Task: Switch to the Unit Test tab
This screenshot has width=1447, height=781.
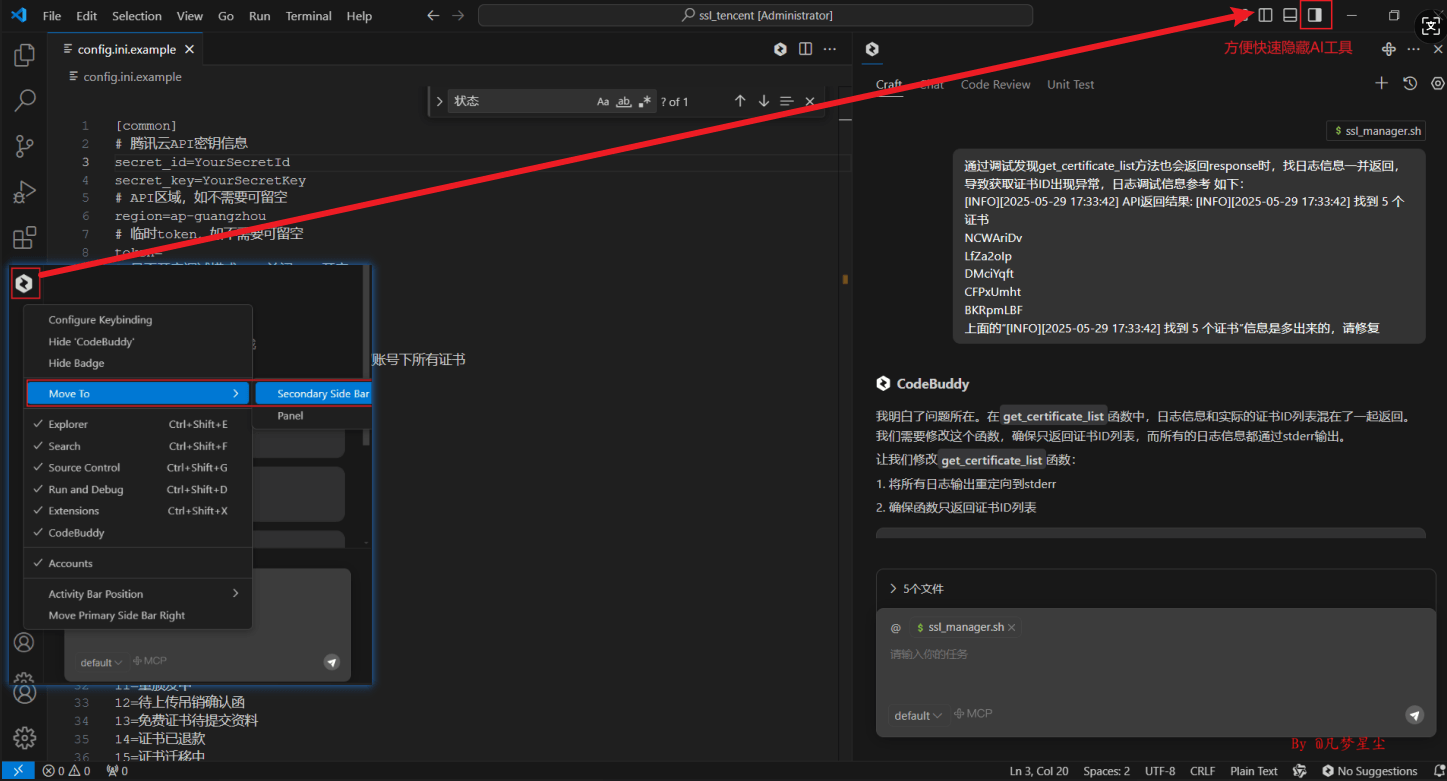Action: pos(1070,84)
